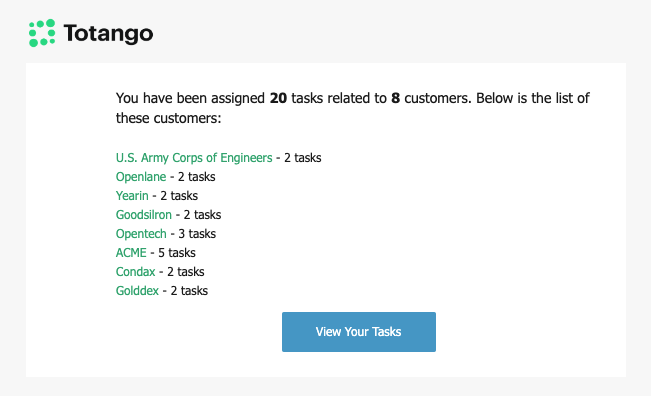Open the Openlane customer link
This screenshot has width=651, height=396.
pyautogui.click(x=141, y=177)
